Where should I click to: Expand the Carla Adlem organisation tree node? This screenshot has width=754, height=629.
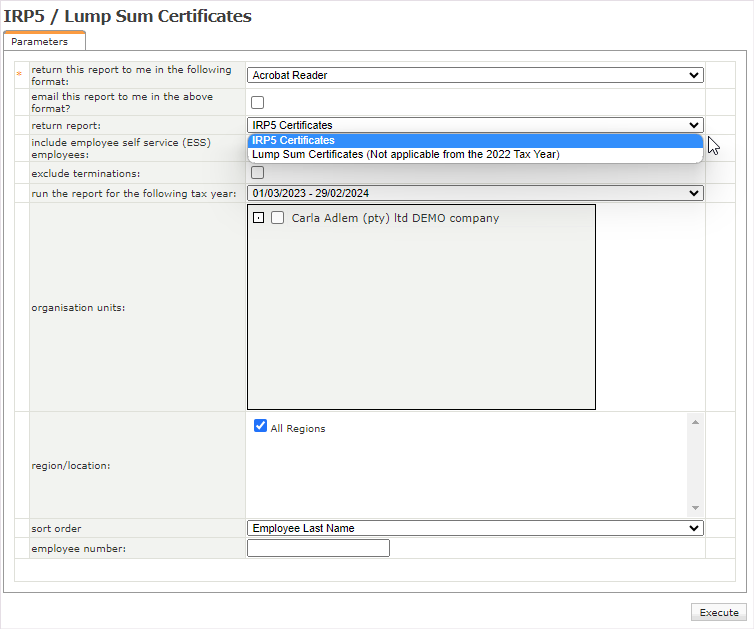258,218
